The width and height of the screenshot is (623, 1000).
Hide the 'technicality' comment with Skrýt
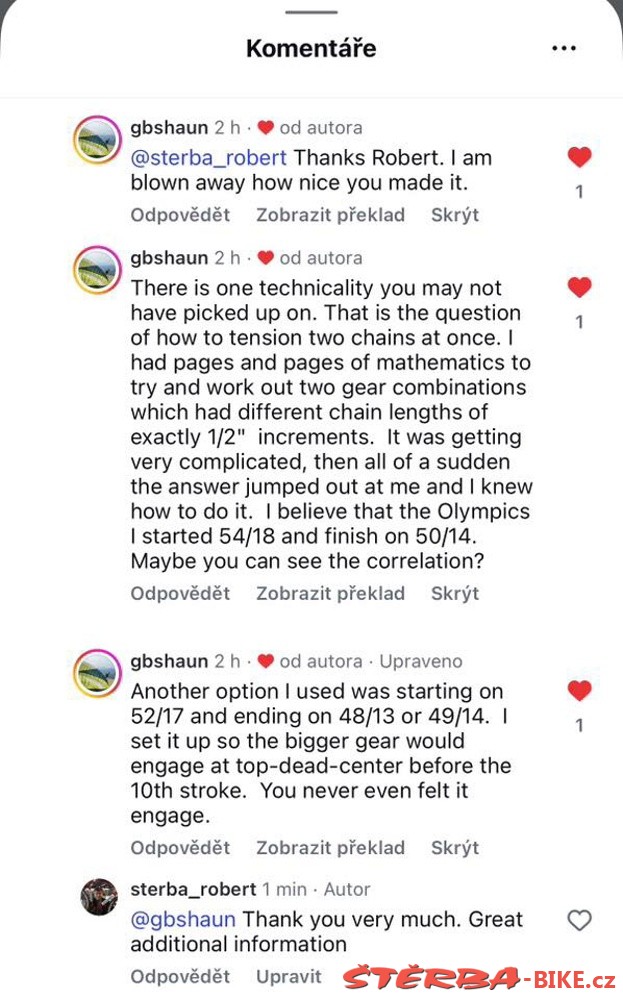point(455,593)
